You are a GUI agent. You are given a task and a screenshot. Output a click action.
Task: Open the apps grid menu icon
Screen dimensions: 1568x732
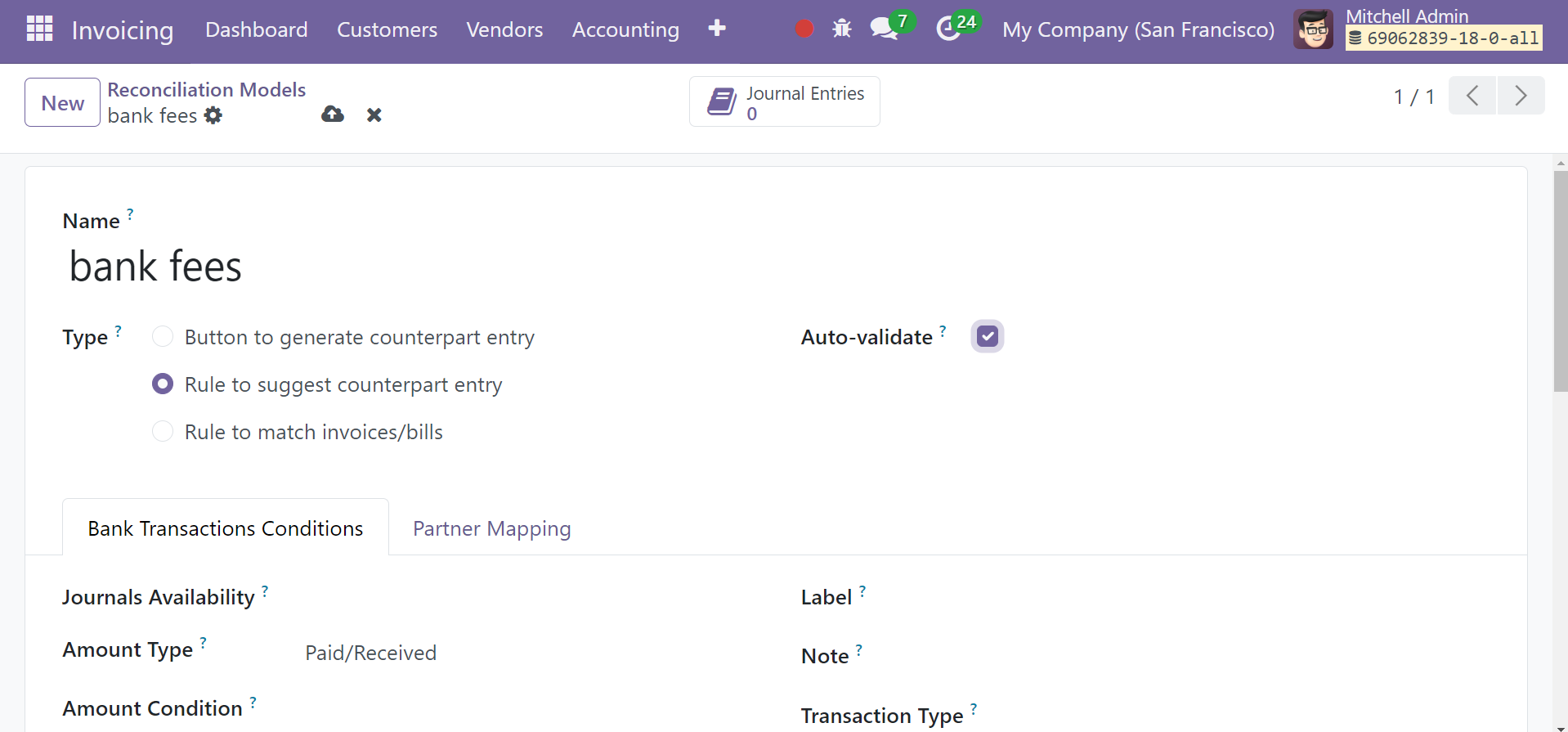click(39, 29)
